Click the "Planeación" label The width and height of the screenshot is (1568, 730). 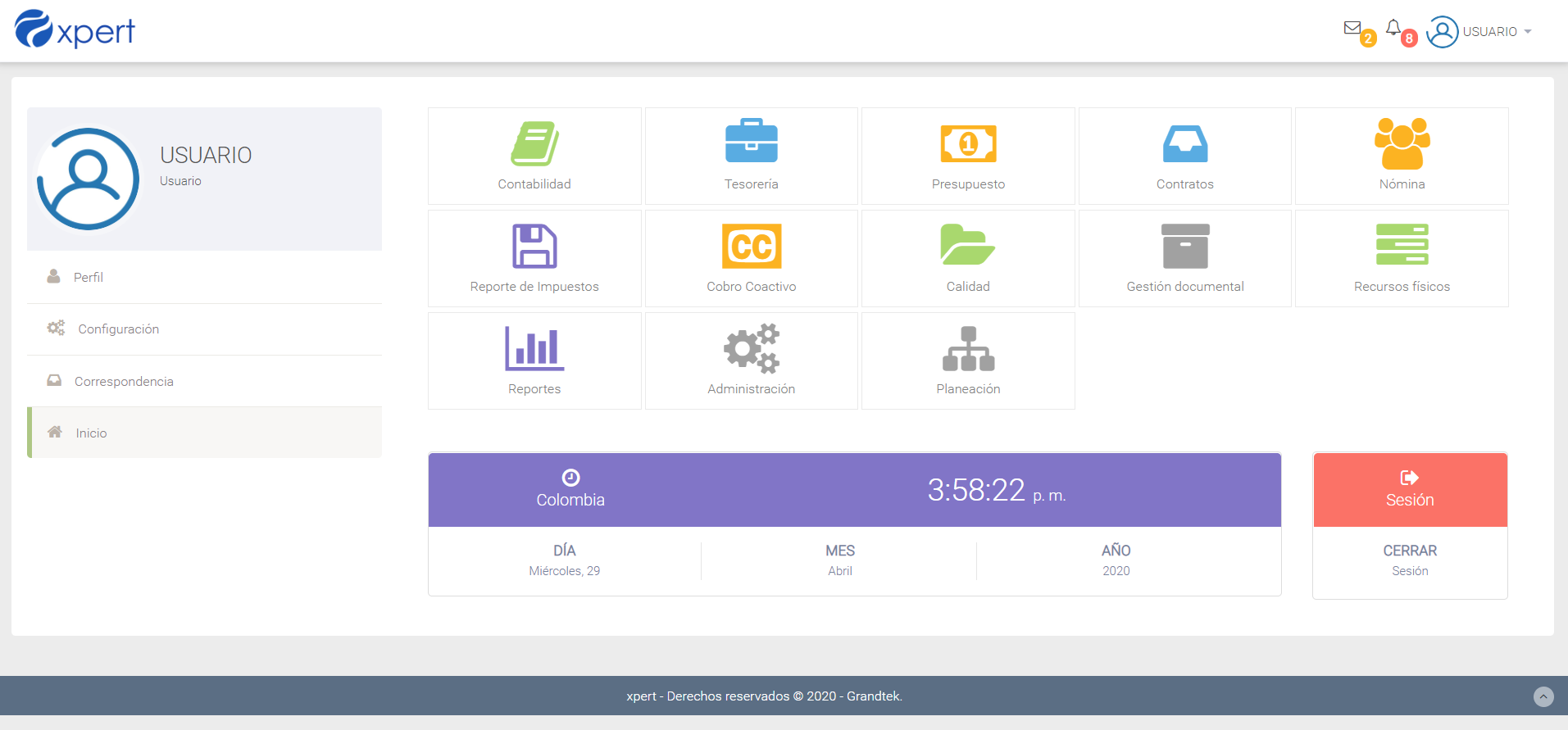[968, 389]
